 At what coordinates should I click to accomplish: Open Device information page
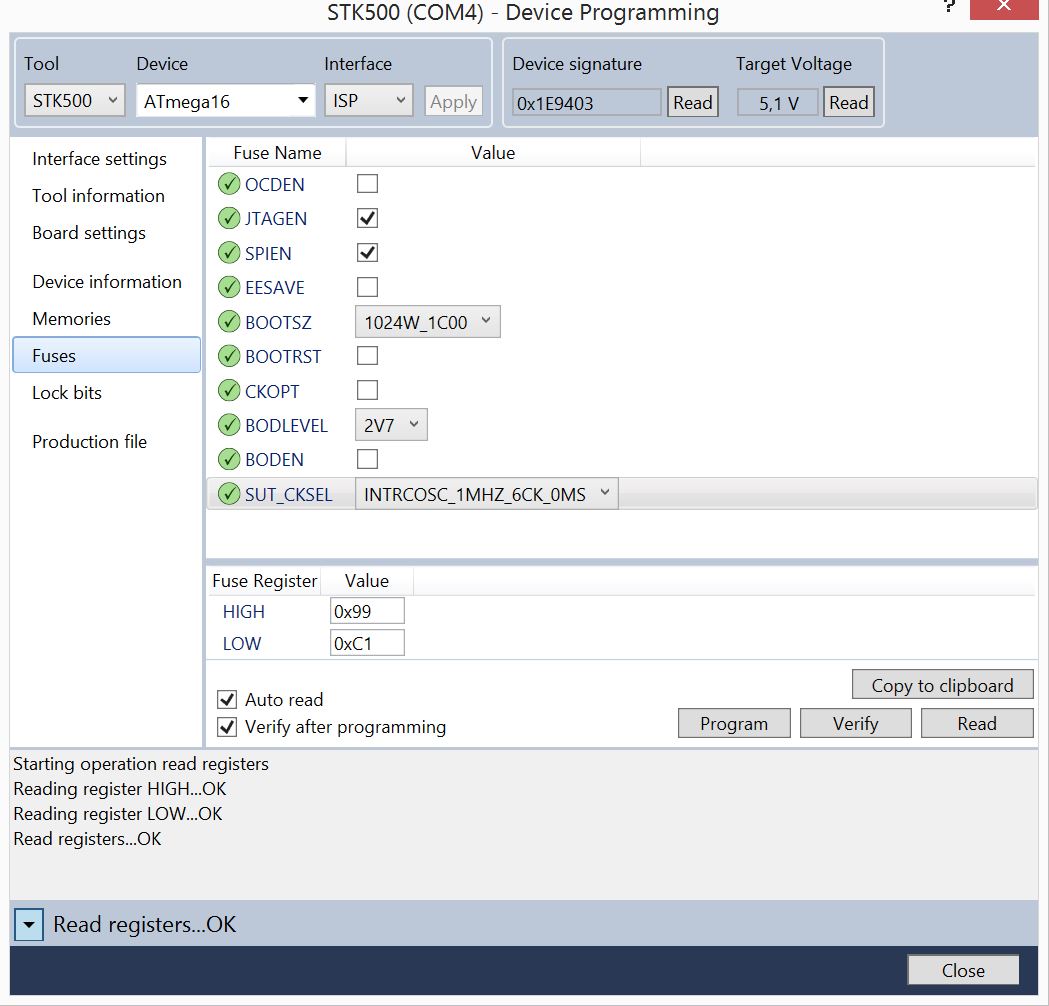pos(107,282)
